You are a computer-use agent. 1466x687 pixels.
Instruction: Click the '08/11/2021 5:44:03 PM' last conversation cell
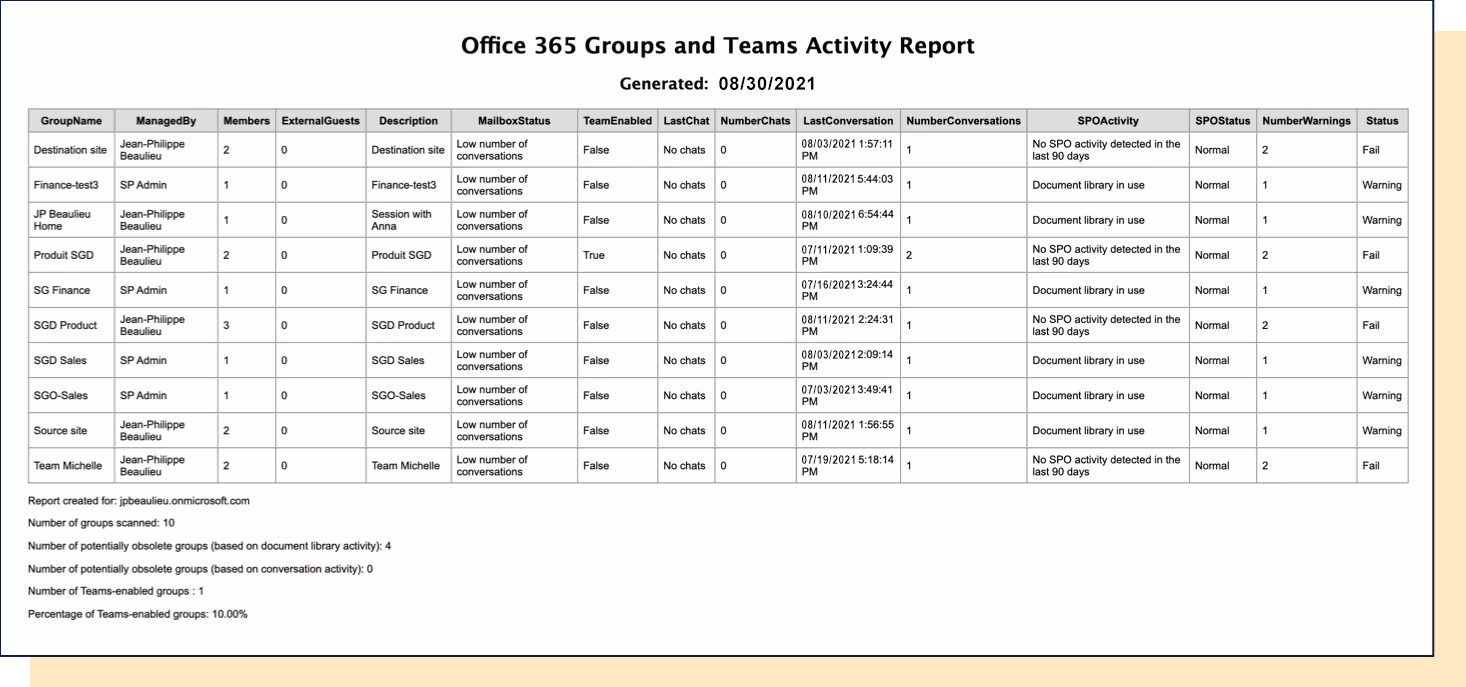[848, 185]
